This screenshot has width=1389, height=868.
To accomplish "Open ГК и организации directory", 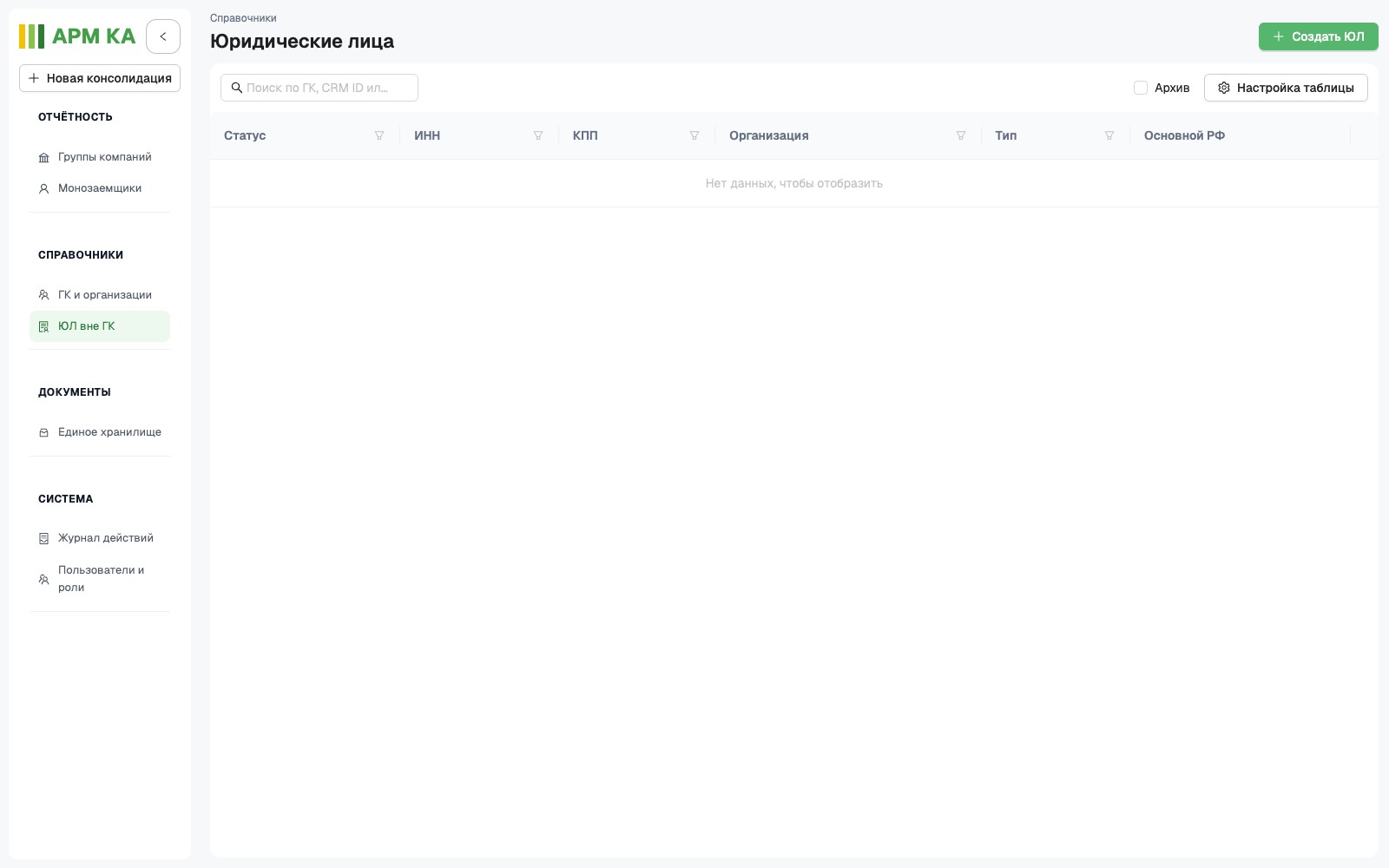I will [x=100, y=295].
